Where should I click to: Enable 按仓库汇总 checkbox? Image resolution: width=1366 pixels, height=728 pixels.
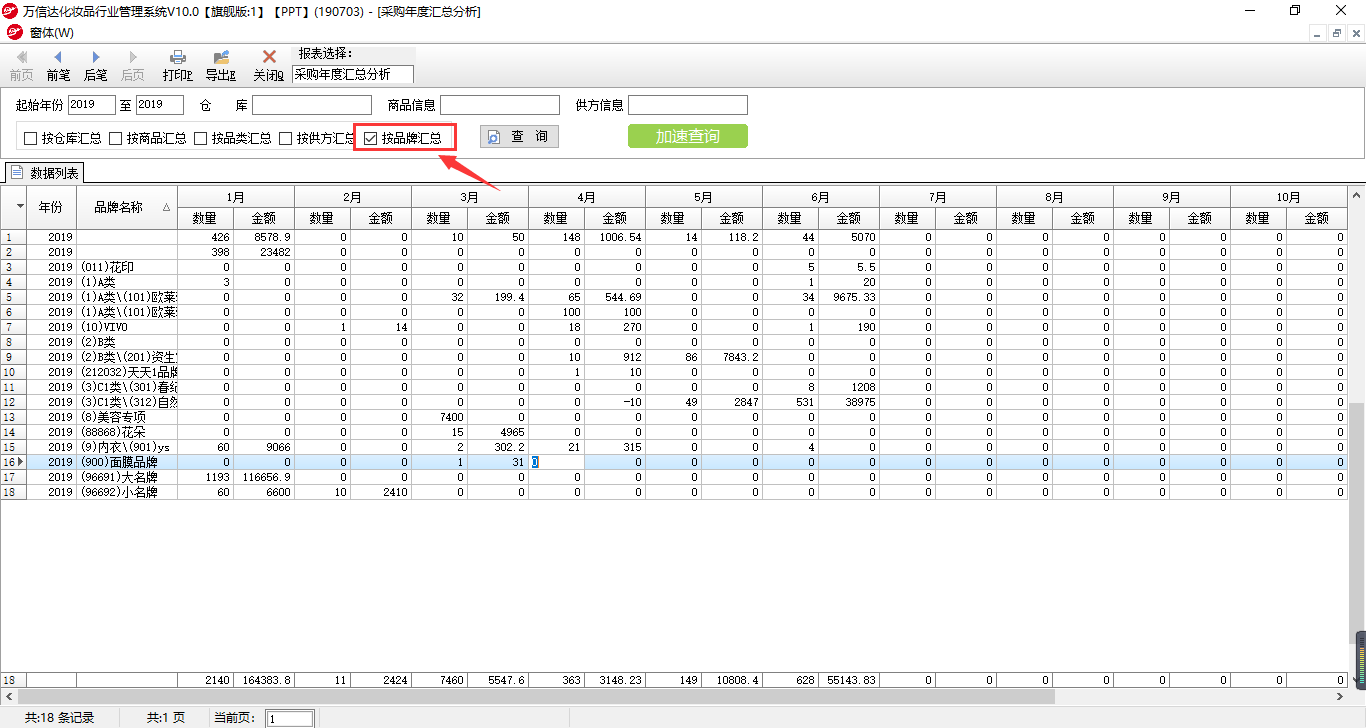click(31, 138)
